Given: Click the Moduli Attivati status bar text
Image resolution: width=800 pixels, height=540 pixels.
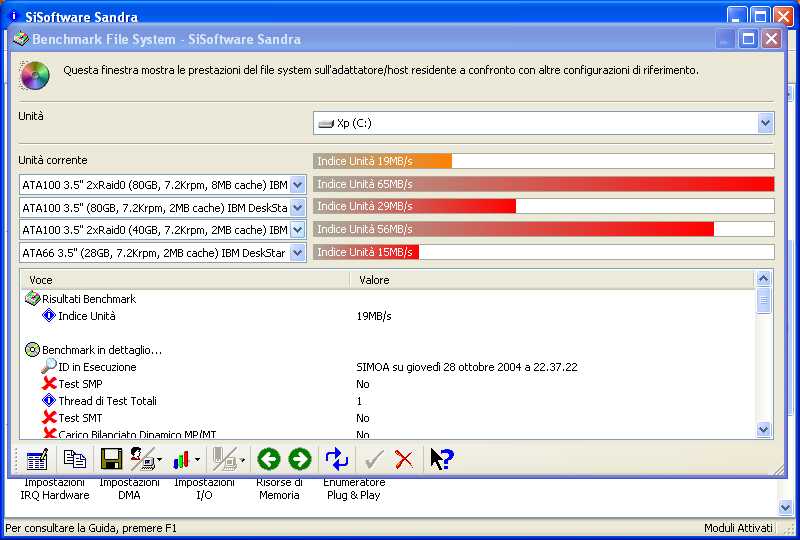Looking at the screenshot, I should coord(738,528).
